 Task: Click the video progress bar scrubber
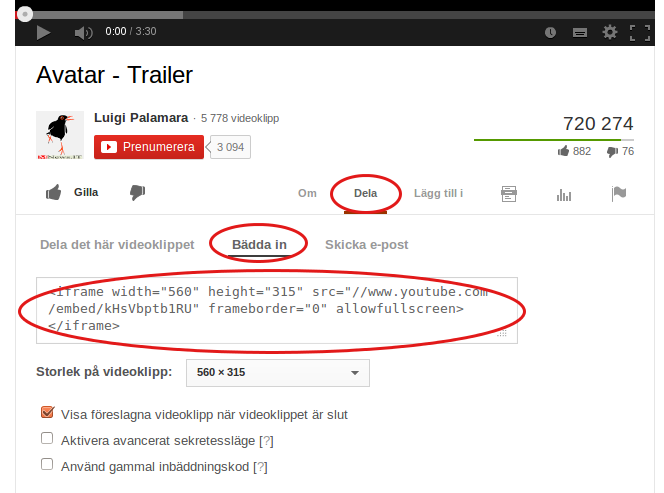click(25, 14)
